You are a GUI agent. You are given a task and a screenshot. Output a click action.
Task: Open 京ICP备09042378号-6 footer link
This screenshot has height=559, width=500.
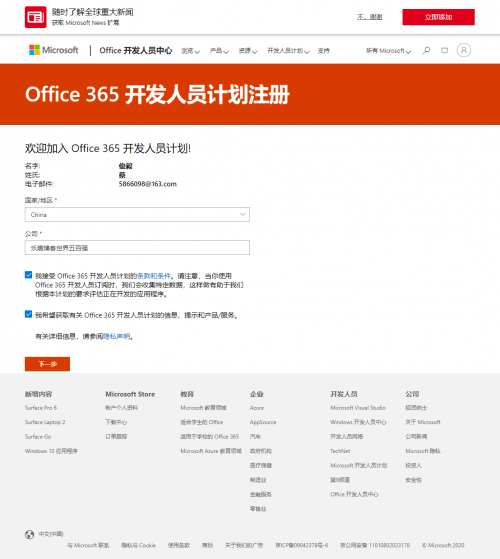point(301,545)
